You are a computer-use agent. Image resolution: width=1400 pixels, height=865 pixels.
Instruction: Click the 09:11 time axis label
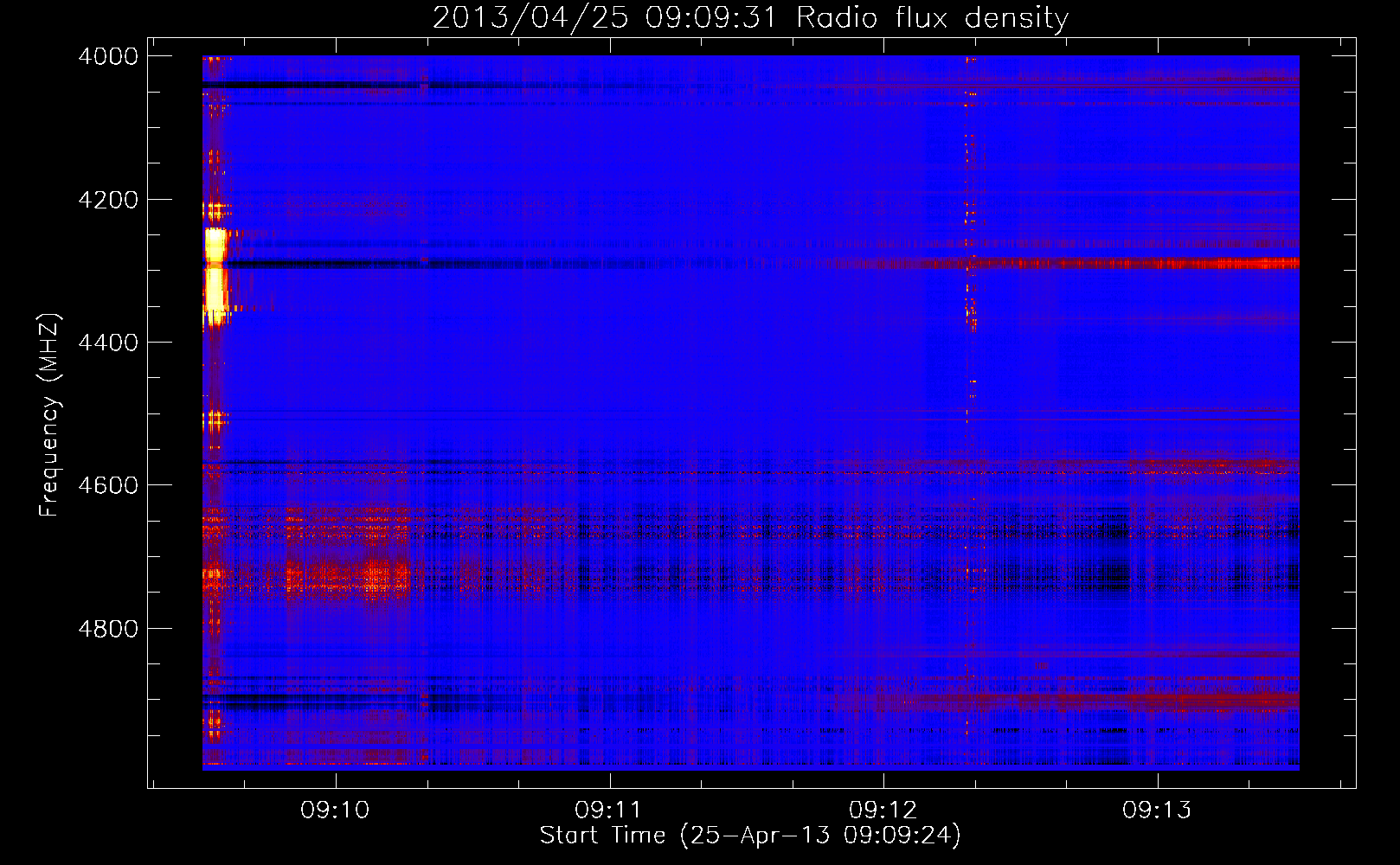point(608,811)
